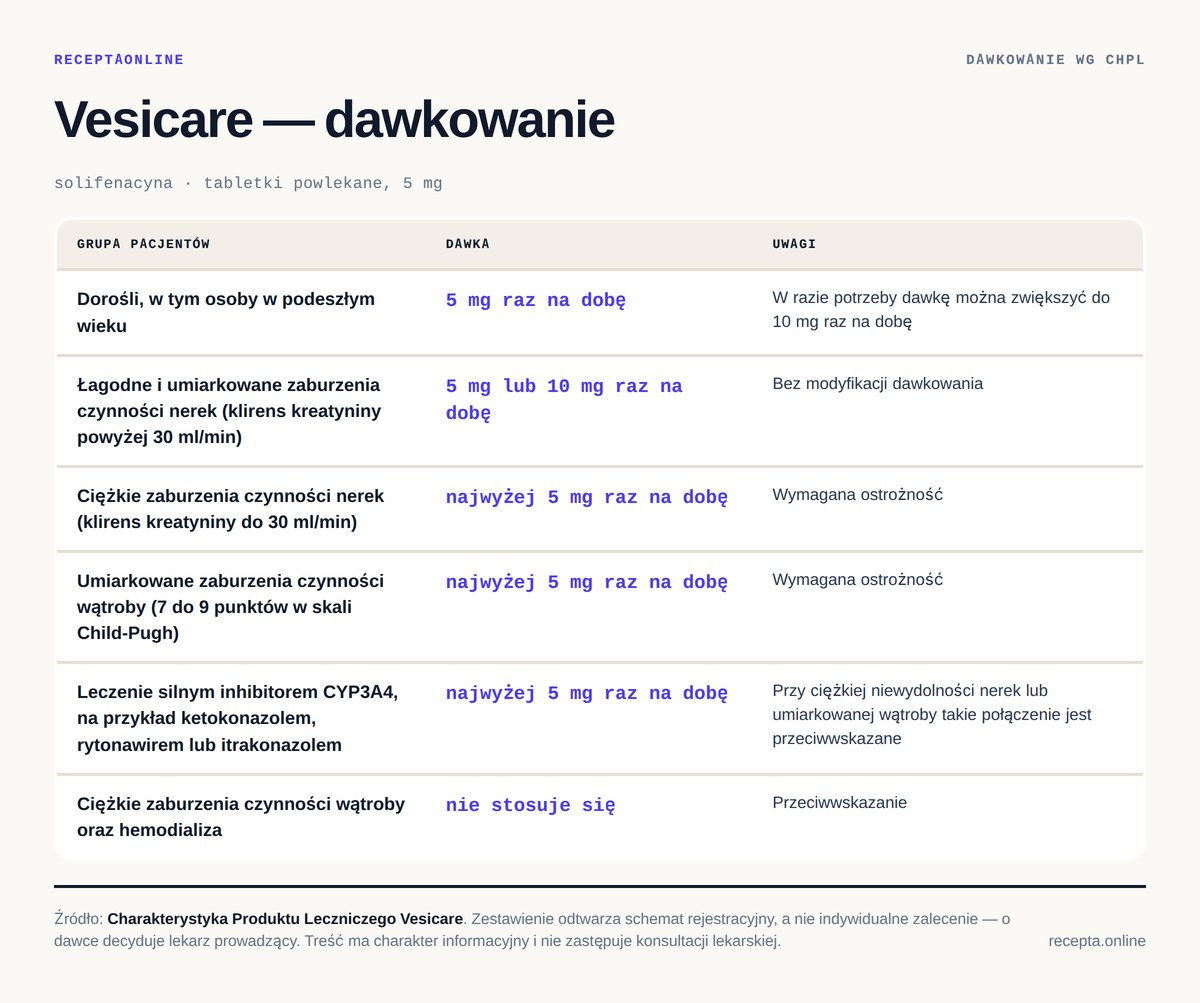
Task: Select row Łagodne i umiarkowane zaburzenia czynności nerek
Action: point(600,411)
